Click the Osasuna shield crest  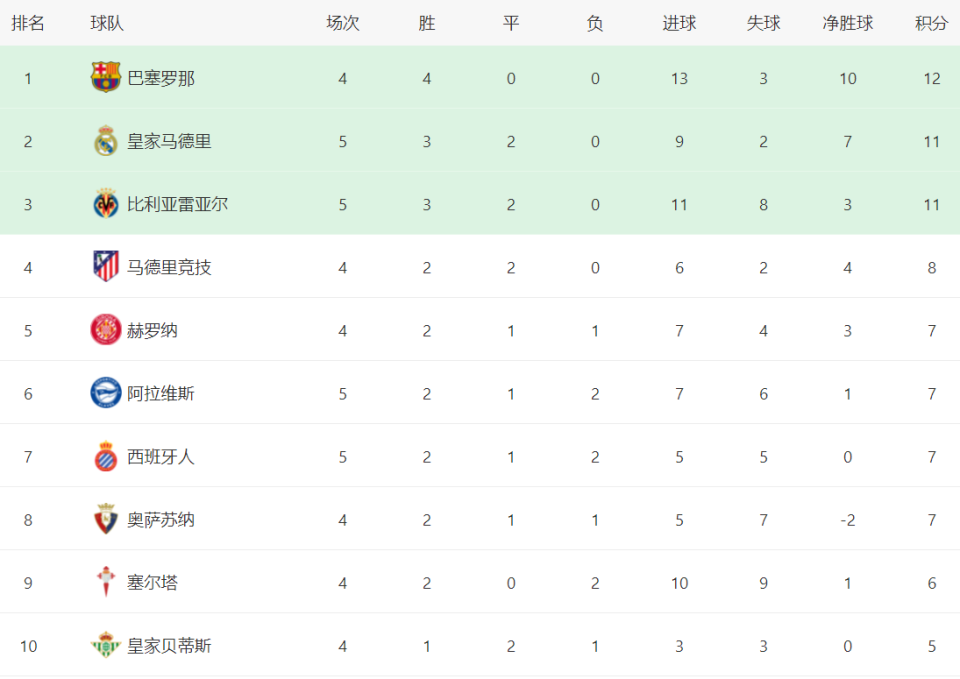tap(105, 519)
